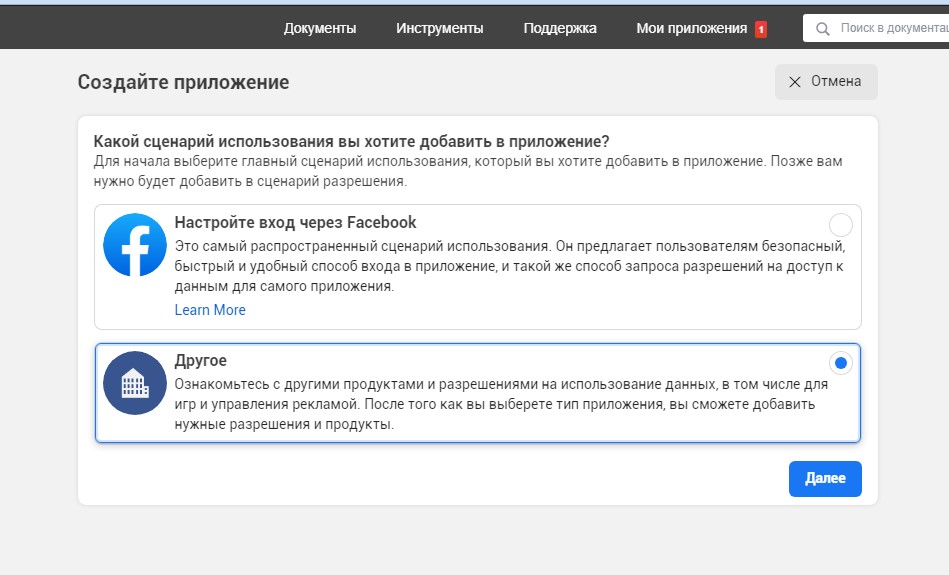Open the Документы menu

tap(320, 28)
